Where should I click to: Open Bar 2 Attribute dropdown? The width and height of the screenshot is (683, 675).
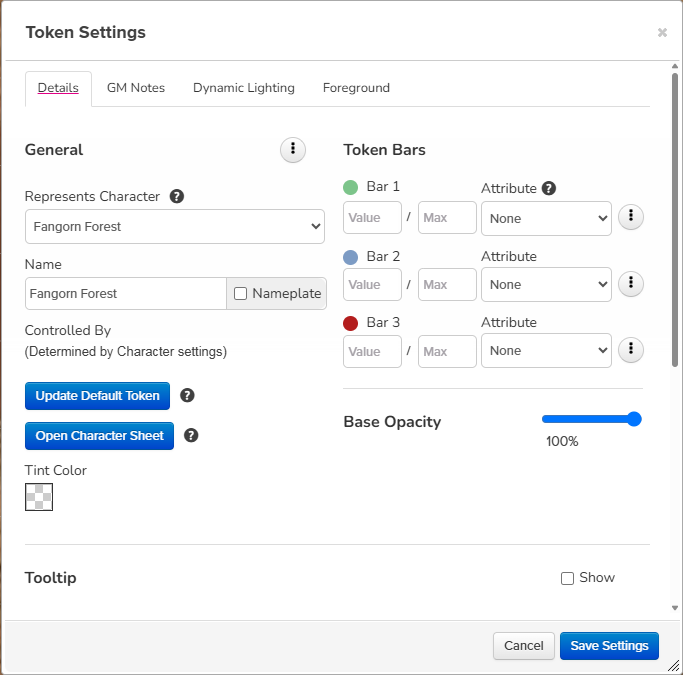pyautogui.click(x=546, y=284)
